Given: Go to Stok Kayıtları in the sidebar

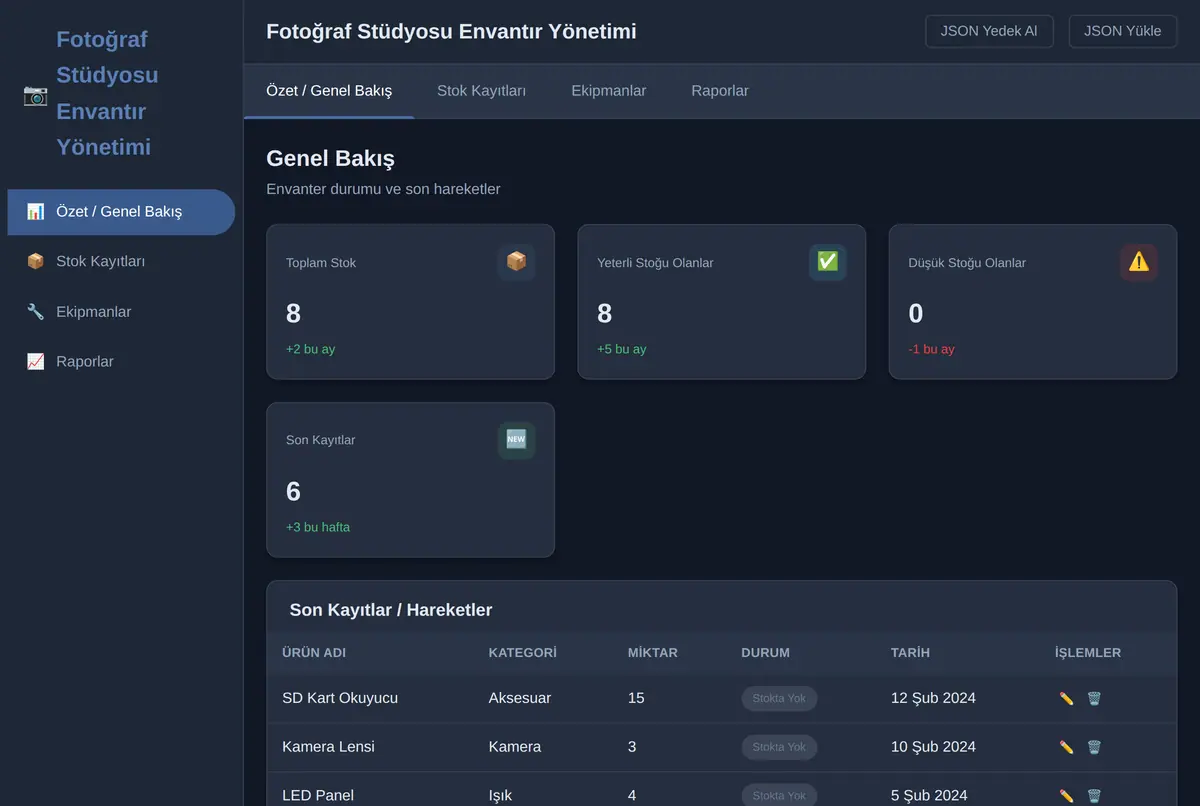Looking at the screenshot, I should pyautogui.click(x=121, y=261).
